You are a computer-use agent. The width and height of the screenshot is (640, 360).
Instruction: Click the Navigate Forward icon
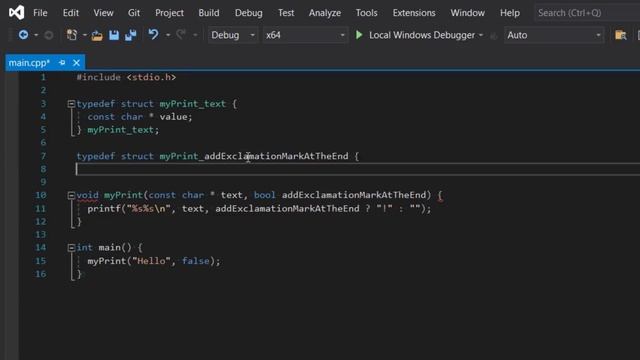(49, 35)
